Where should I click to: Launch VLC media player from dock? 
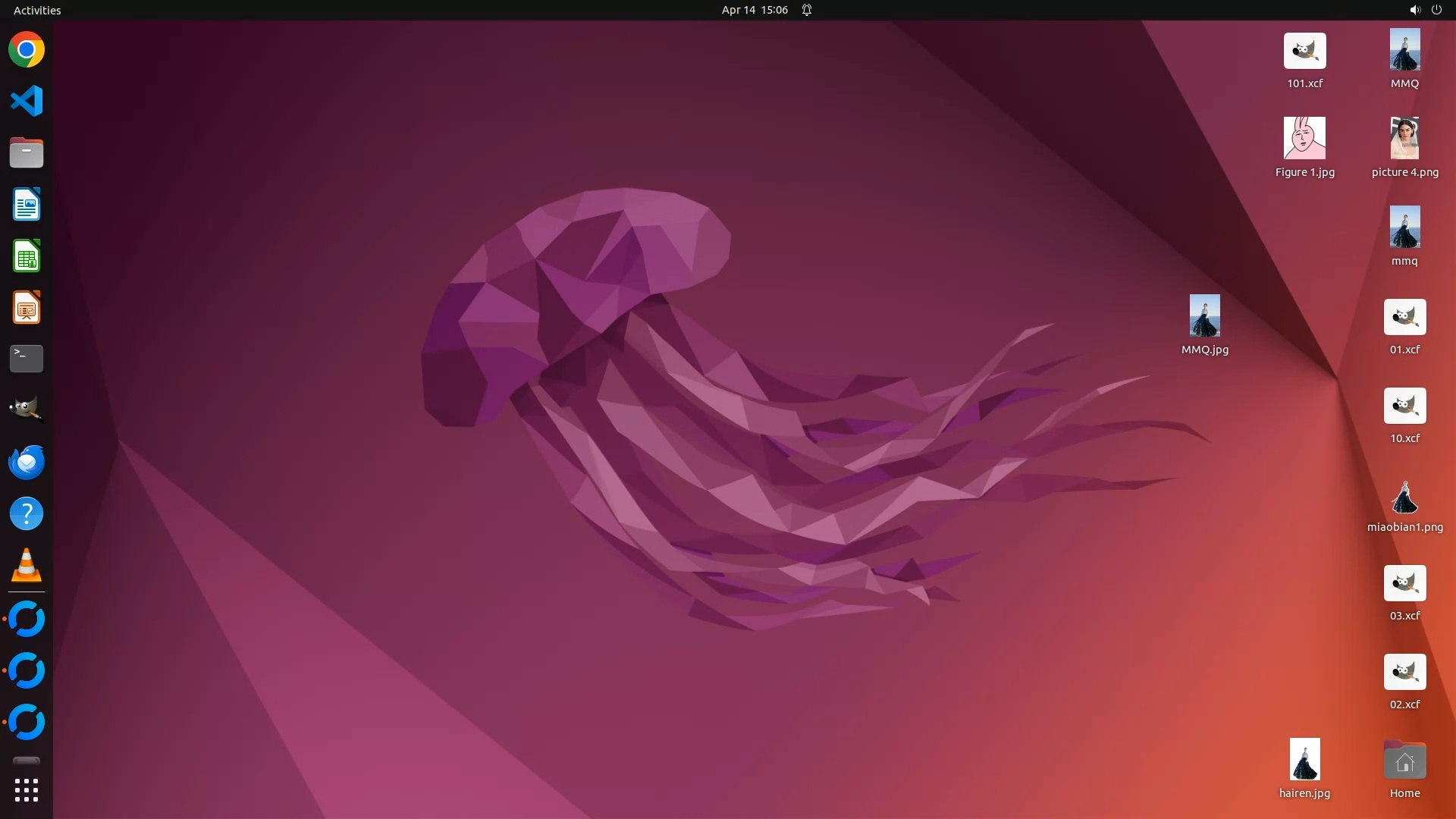pos(27,565)
